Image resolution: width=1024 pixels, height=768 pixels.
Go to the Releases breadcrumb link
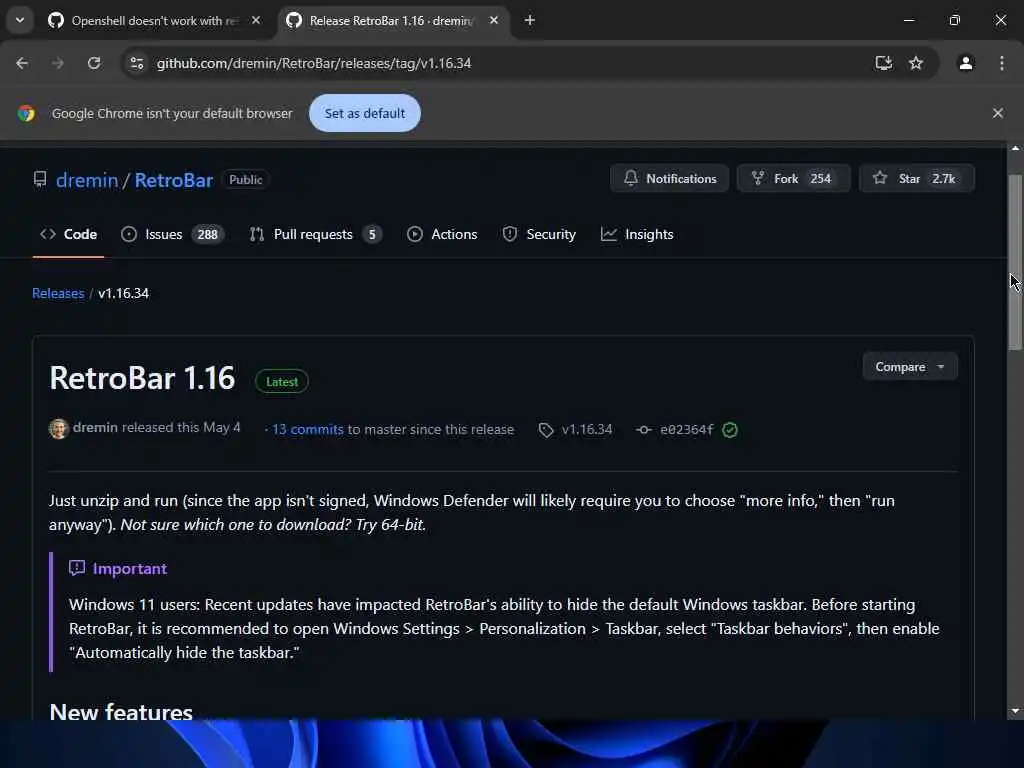(58, 293)
